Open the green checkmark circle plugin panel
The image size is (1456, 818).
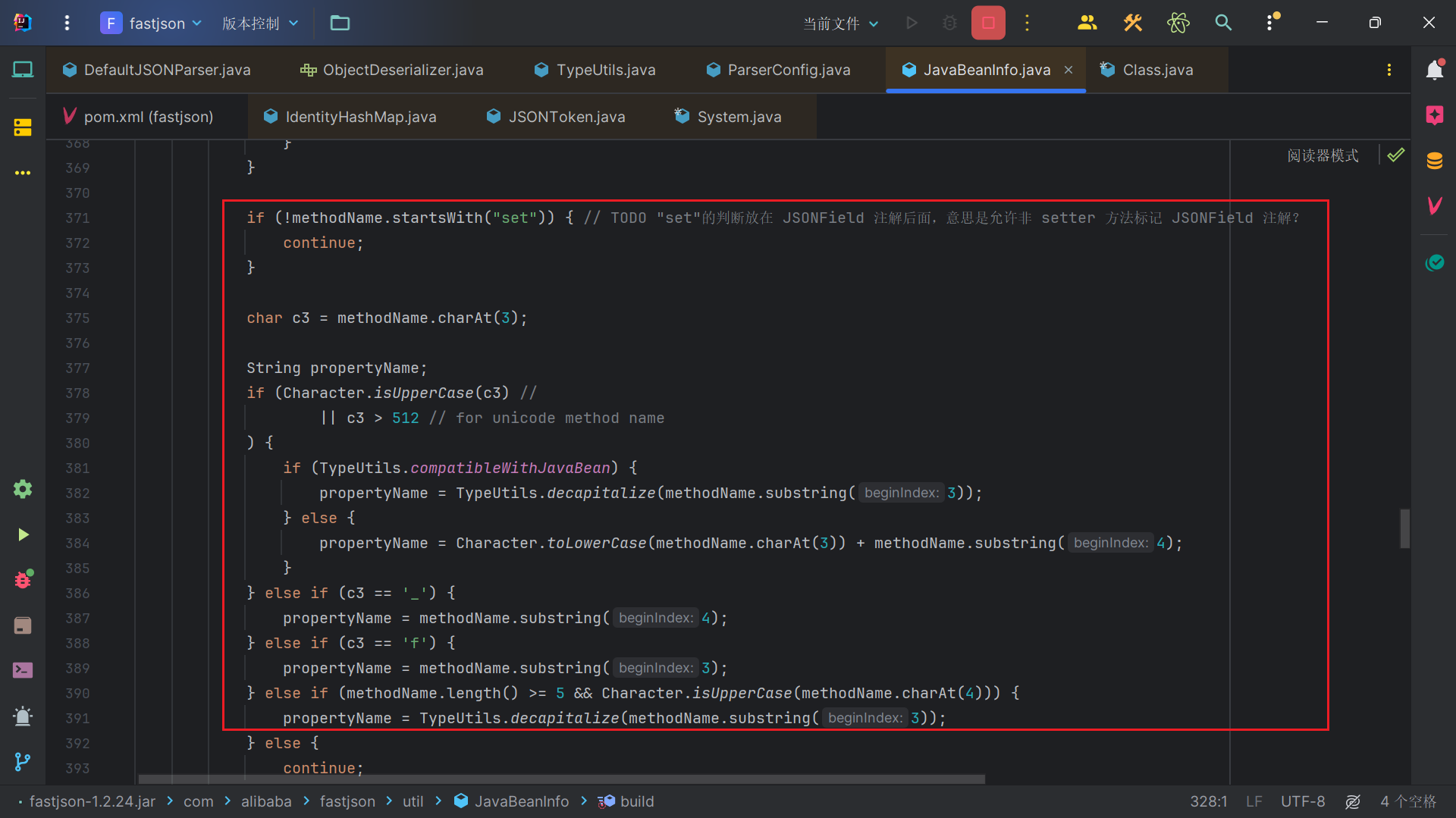pyautogui.click(x=1434, y=262)
